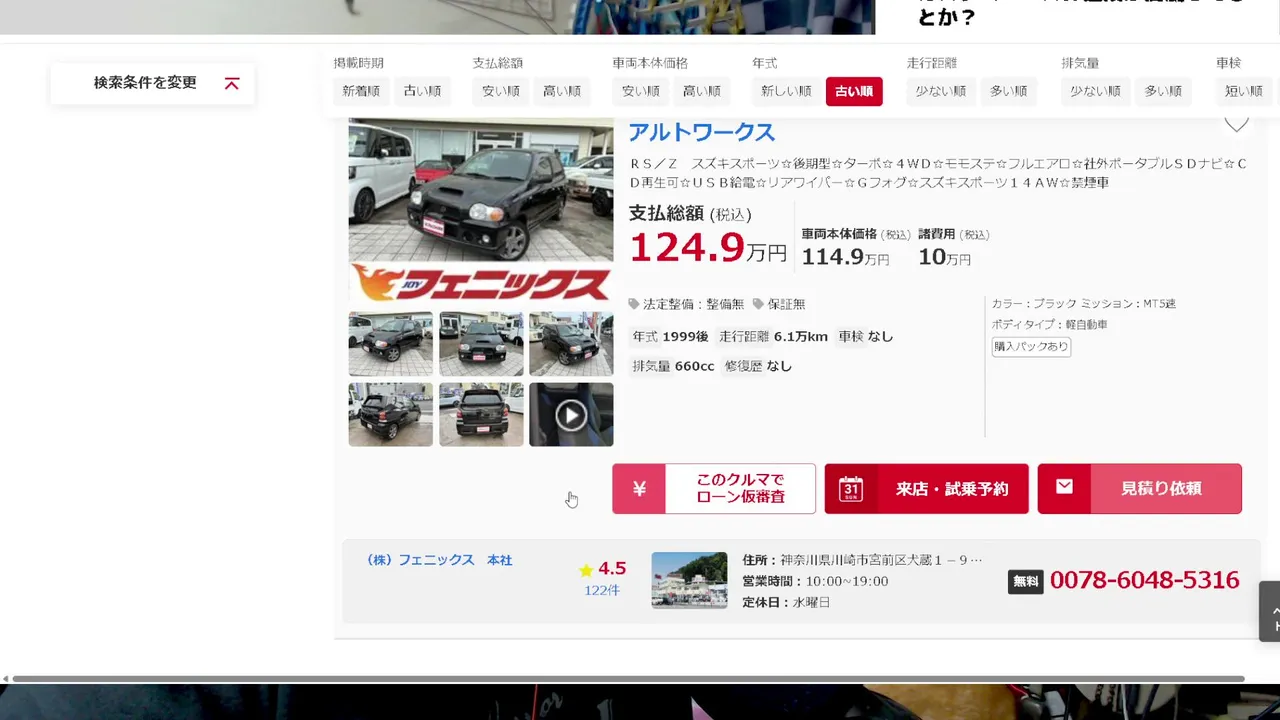Viewport: 1280px width, 720px height.
Task: Click the 124.9万円 total price
Action: [708, 247]
